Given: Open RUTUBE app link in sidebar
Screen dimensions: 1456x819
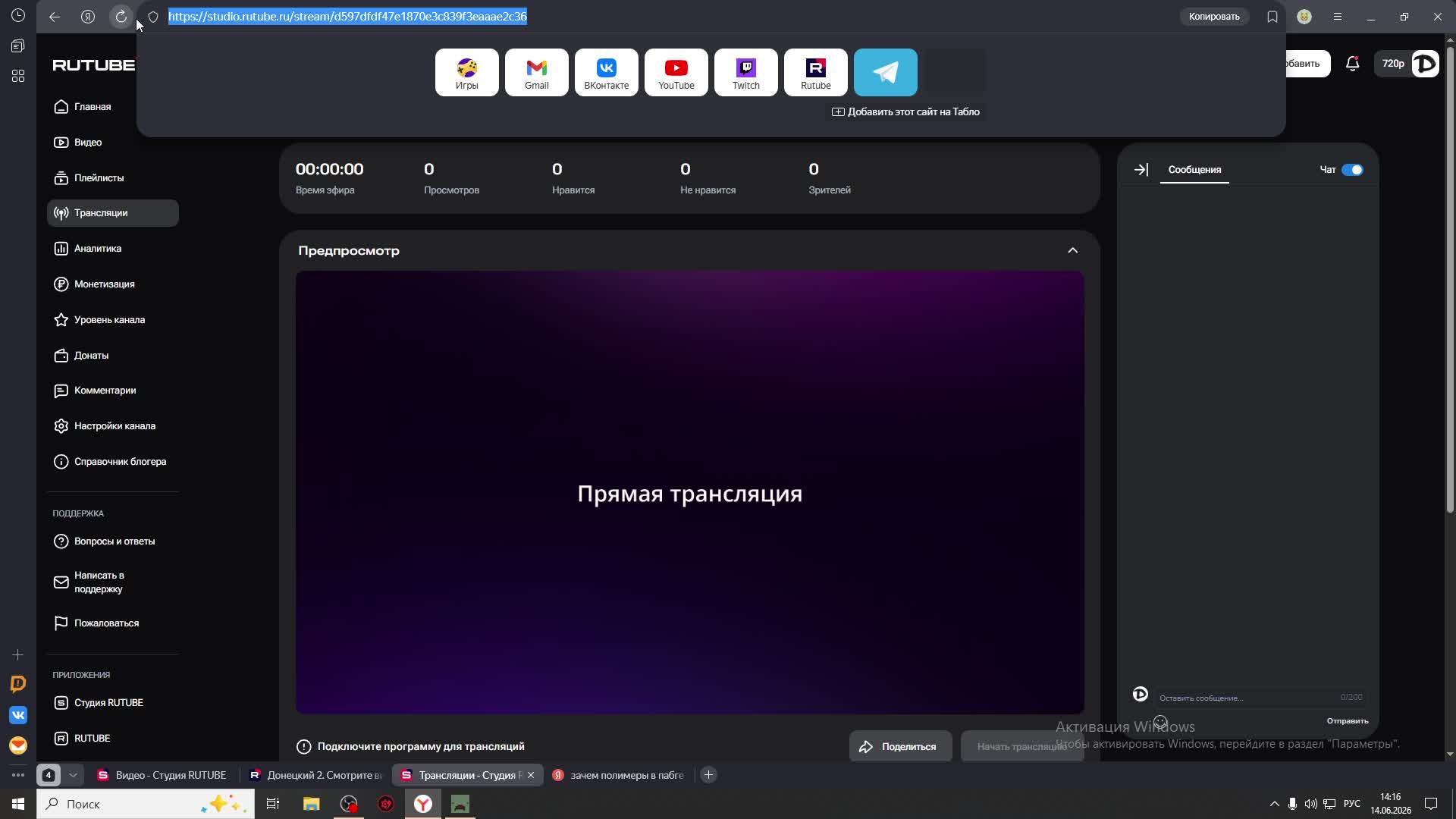Looking at the screenshot, I should click(x=113, y=739).
